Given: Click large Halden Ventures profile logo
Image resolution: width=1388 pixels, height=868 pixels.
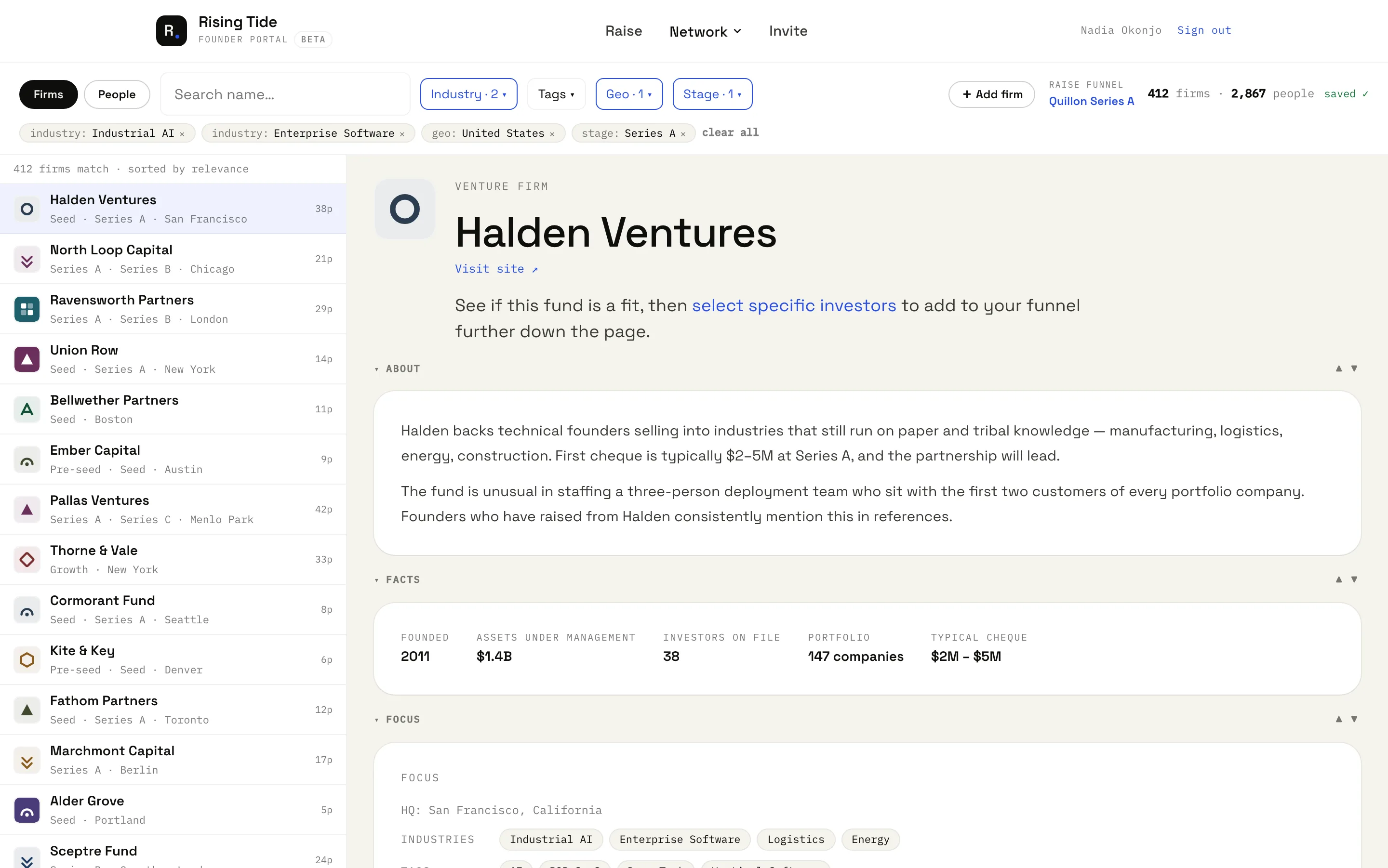Looking at the screenshot, I should tap(405, 209).
